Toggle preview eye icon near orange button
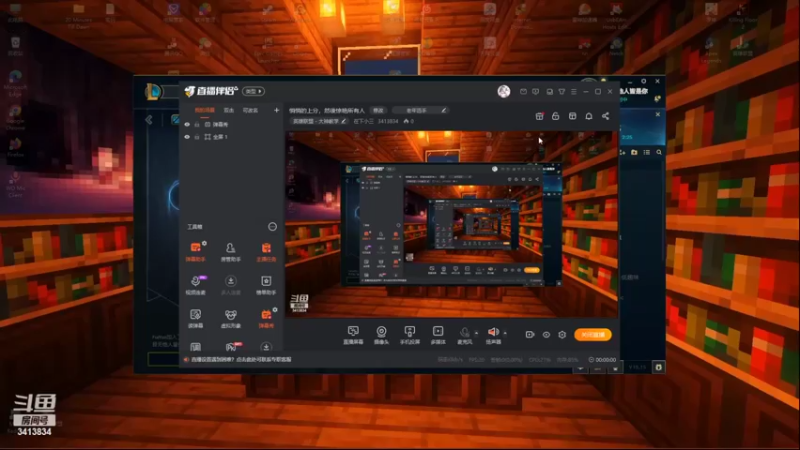The width and height of the screenshot is (800, 450). (546, 335)
